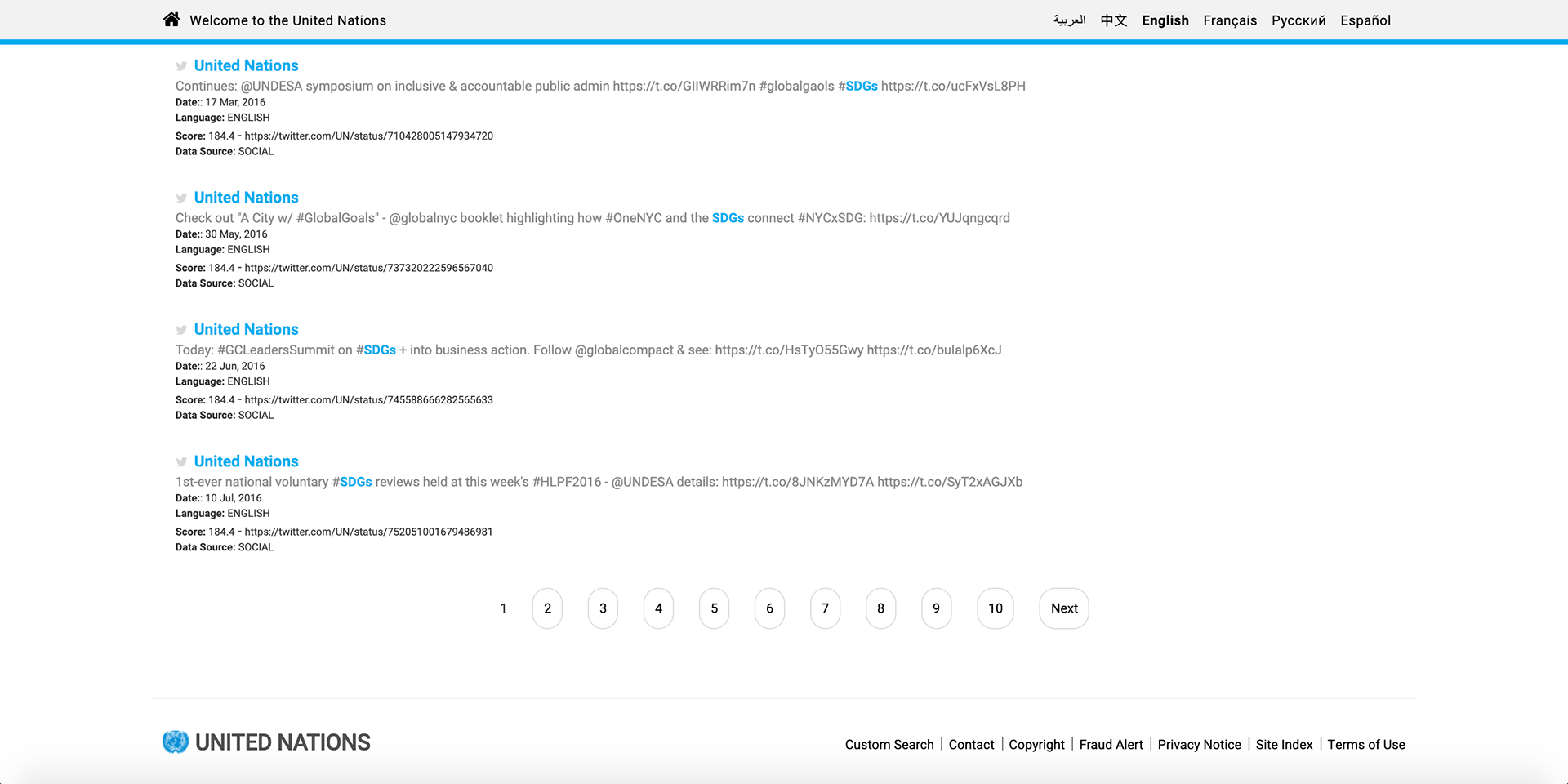Click 'Date:: 10 Jul, 2016' text
Viewport: 1568px width, 784px height.
(219, 498)
